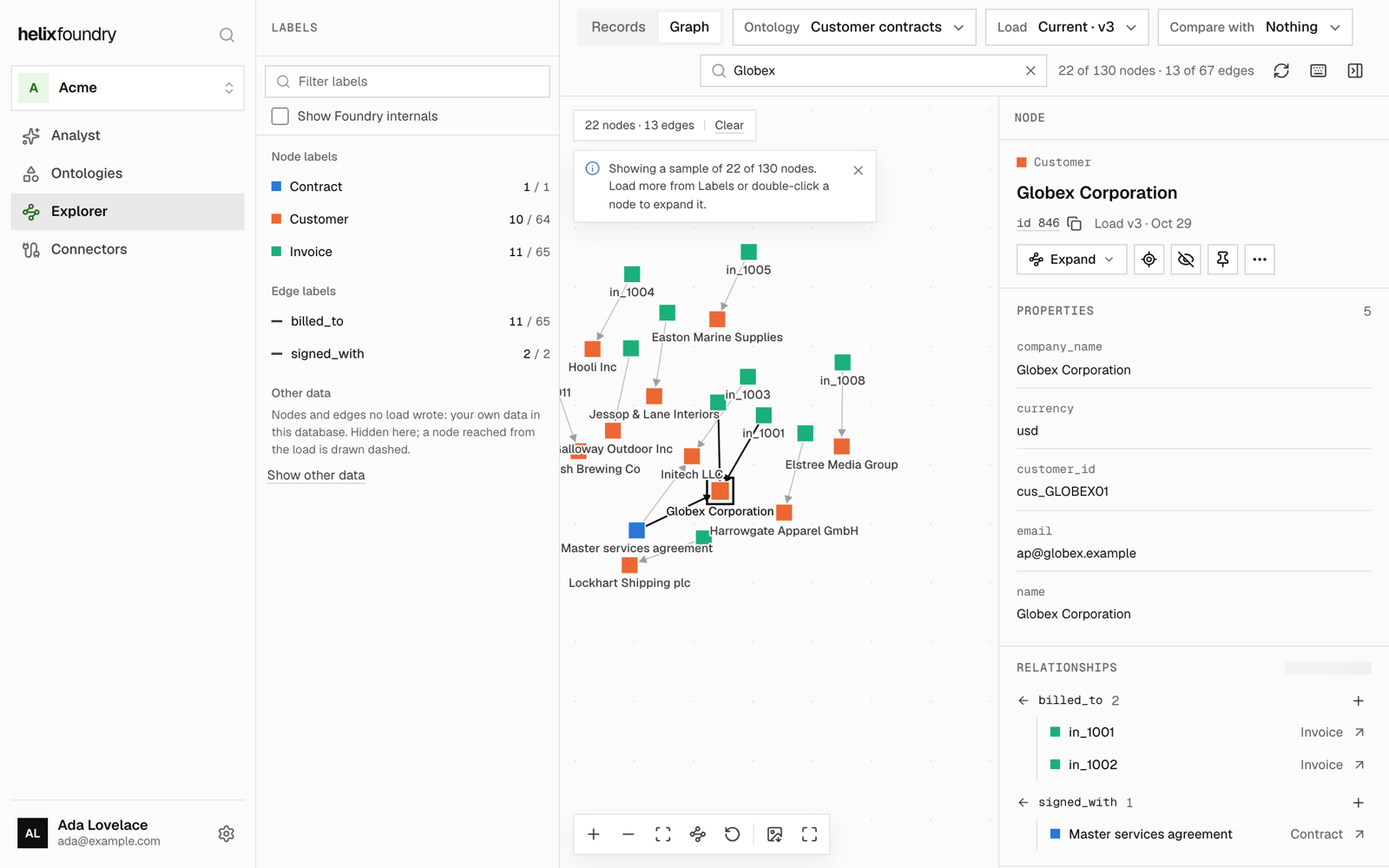Clear the Globex search text
Screen dimensions: 1389x868
[1030, 70]
